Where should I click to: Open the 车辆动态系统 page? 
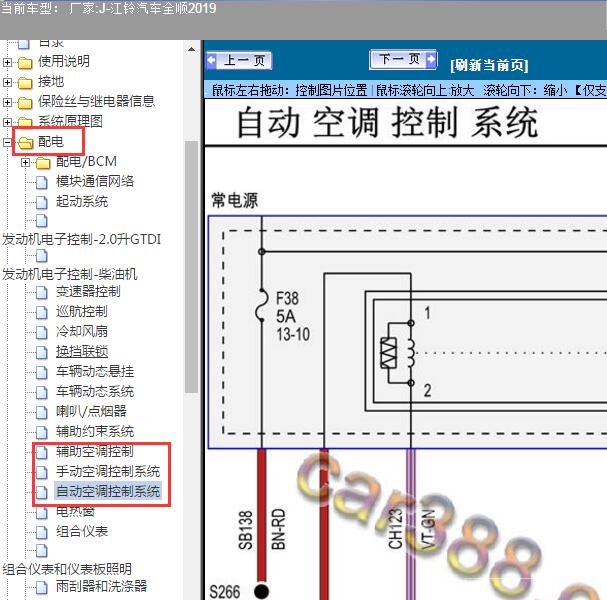click(95, 392)
